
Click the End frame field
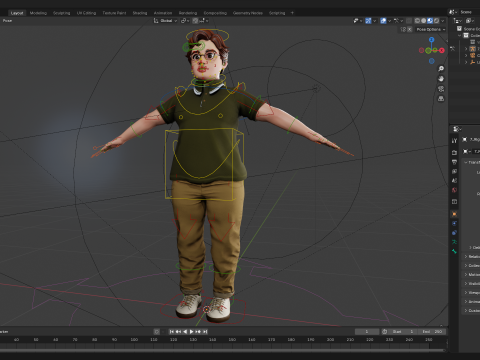pos(433,332)
